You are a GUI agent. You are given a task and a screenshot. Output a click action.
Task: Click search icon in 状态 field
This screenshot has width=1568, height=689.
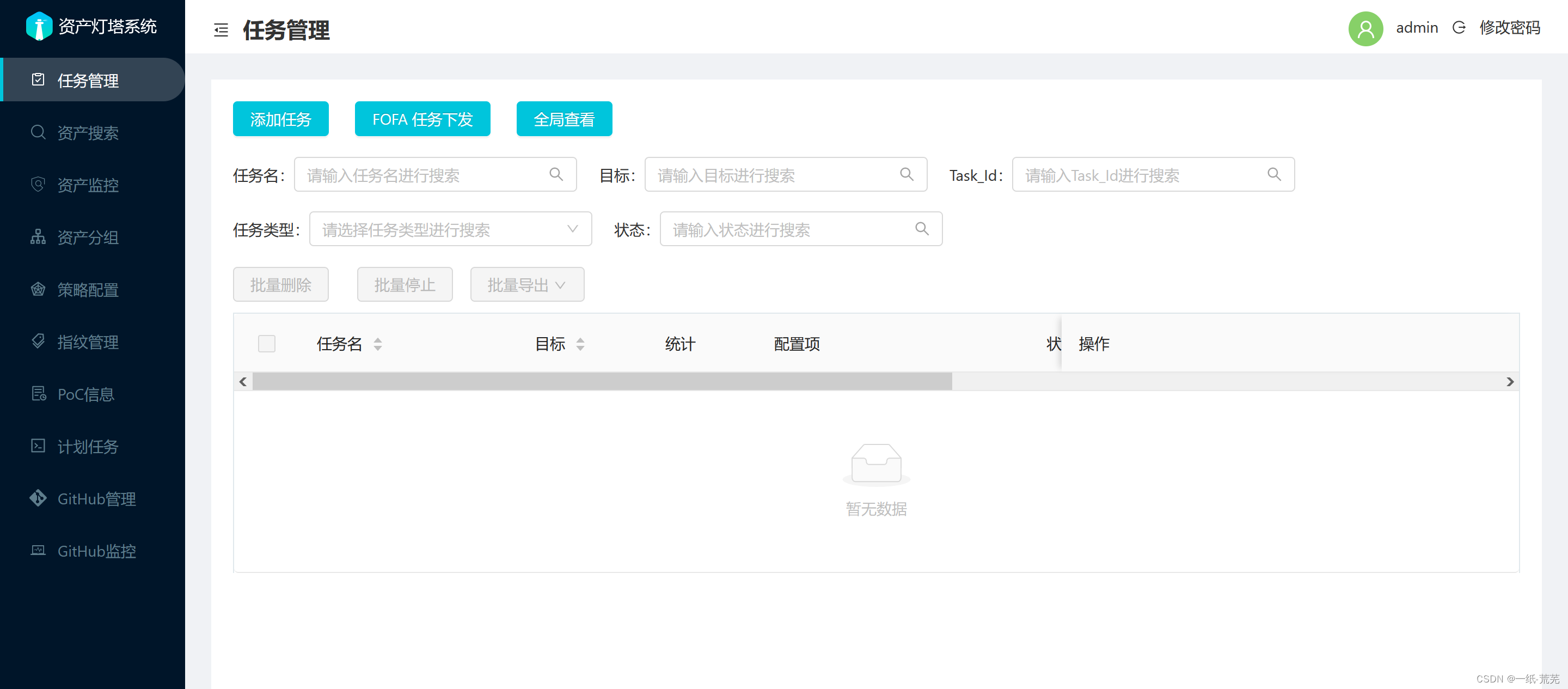point(922,229)
